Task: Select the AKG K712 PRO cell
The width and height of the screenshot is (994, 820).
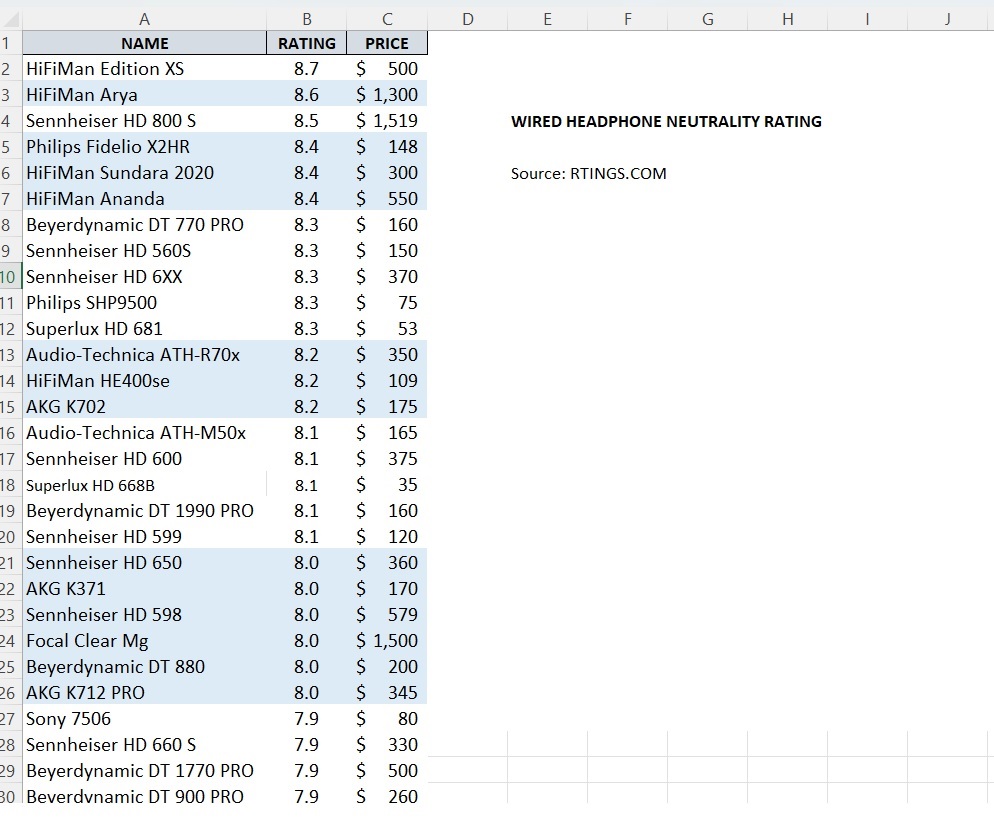Action: point(145,692)
